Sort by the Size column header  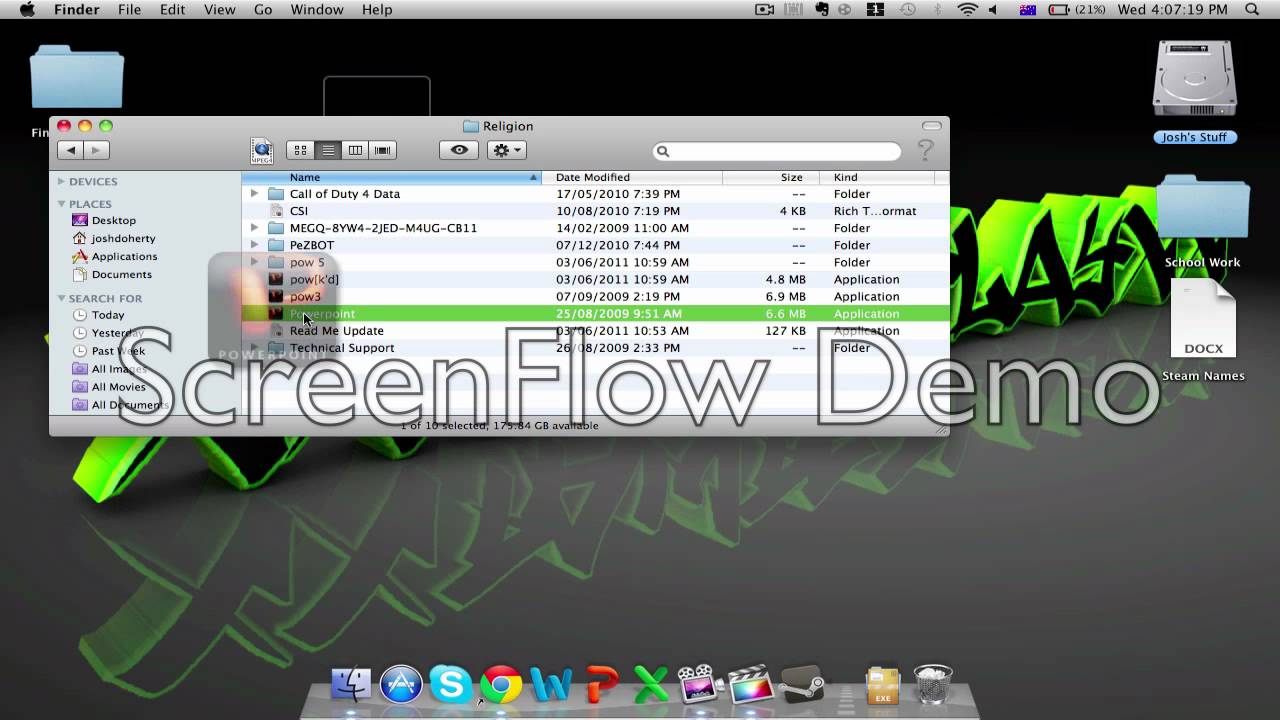tap(771, 177)
